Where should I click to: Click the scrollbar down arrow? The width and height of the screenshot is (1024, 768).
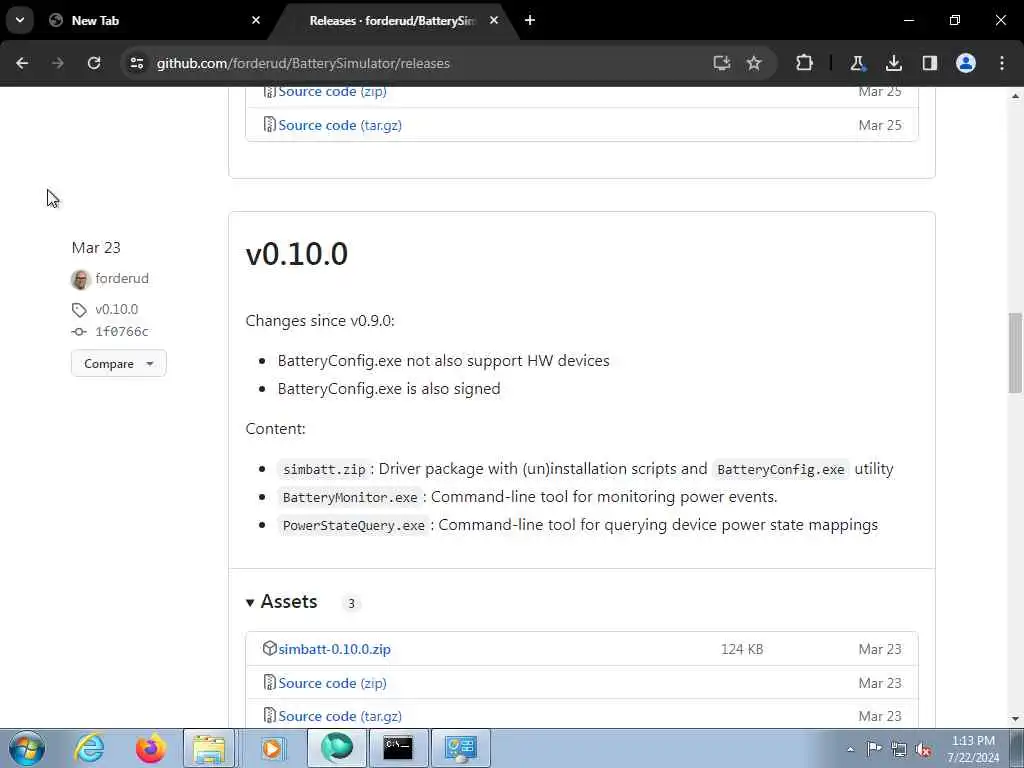[1015, 719]
